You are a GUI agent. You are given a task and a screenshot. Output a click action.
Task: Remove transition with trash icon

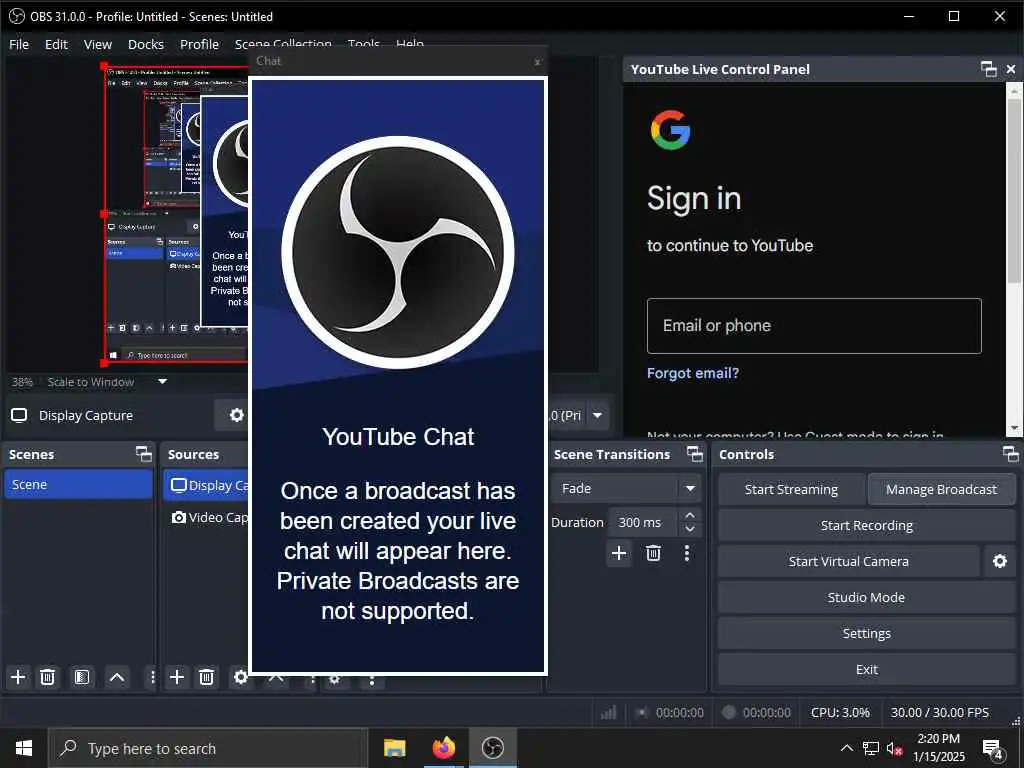coord(653,554)
